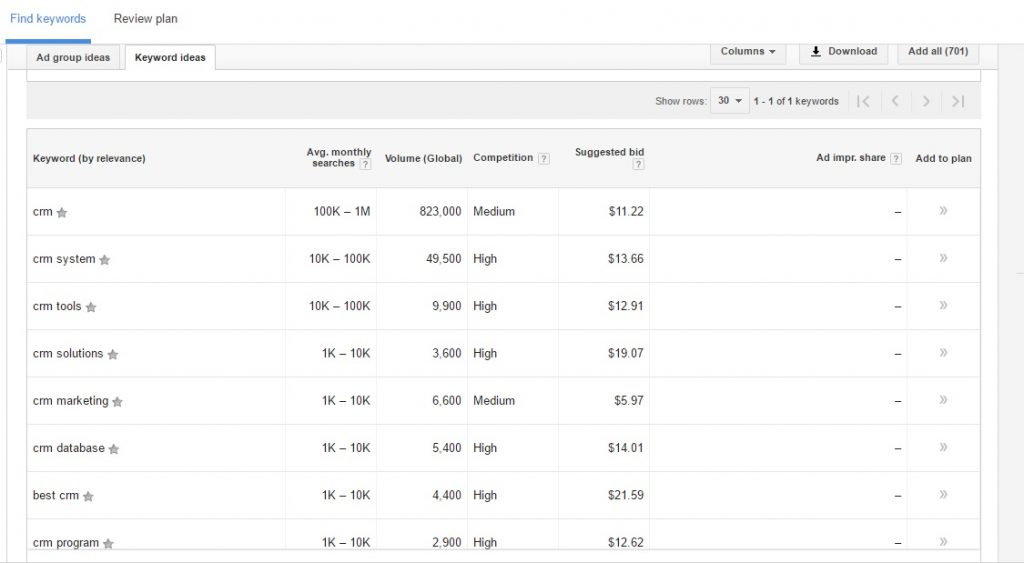Image resolution: width=1024 pixels, height=563 pixels.
Task: Go to last page of keywords
Action: [957, 101]
